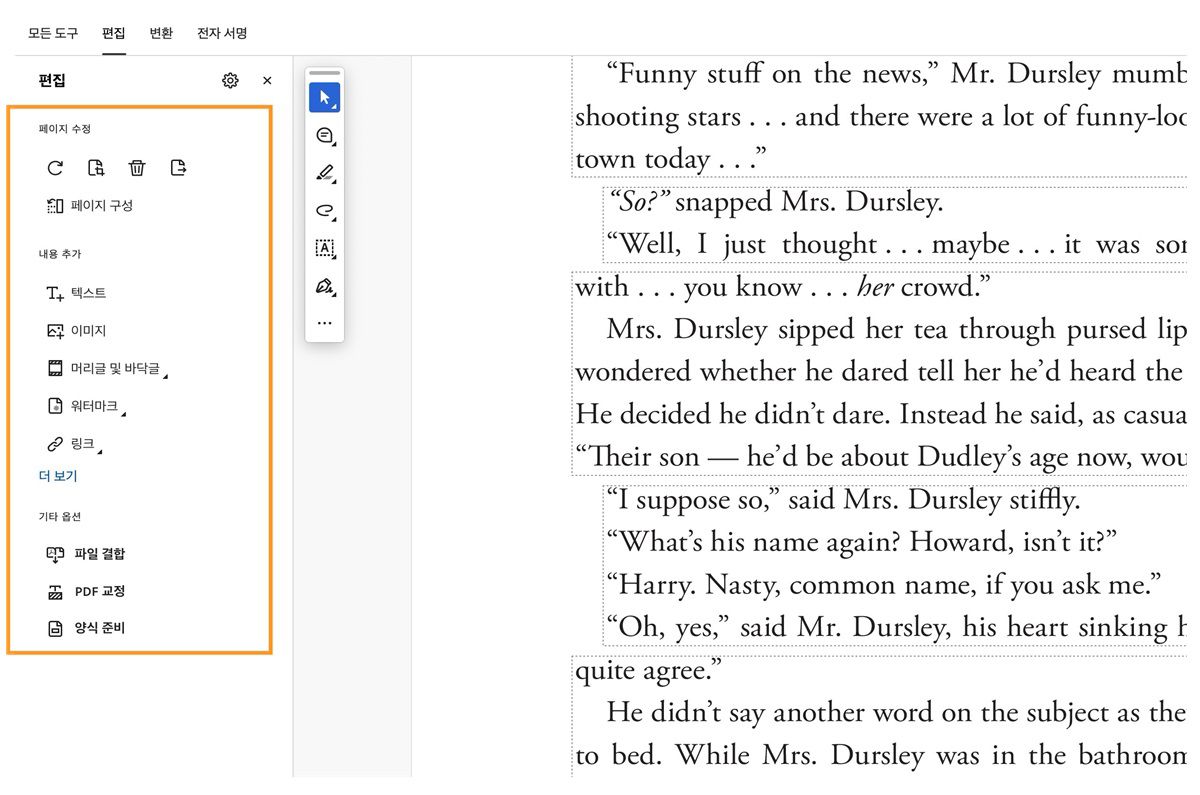Click the line "“I suppose so,” said Mrs. Dursley stiffly."

coord(843,500)
